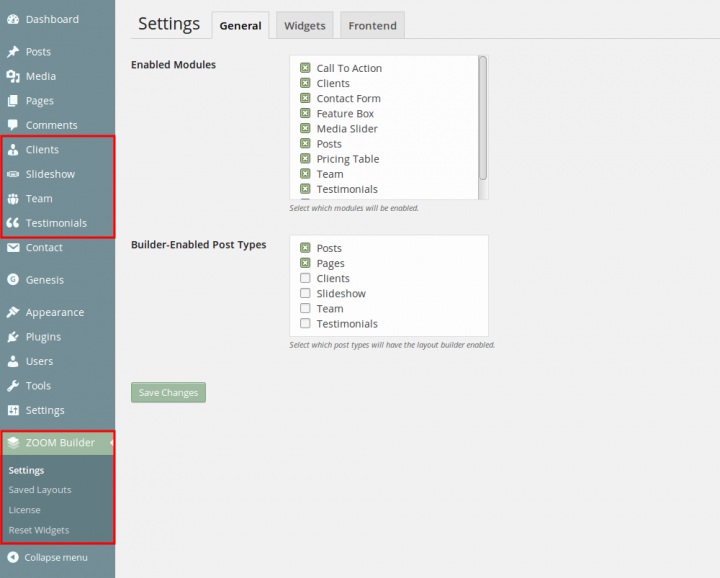Click the Slideshow icon in sidebar
720x578 pixels.
[13, 174]
